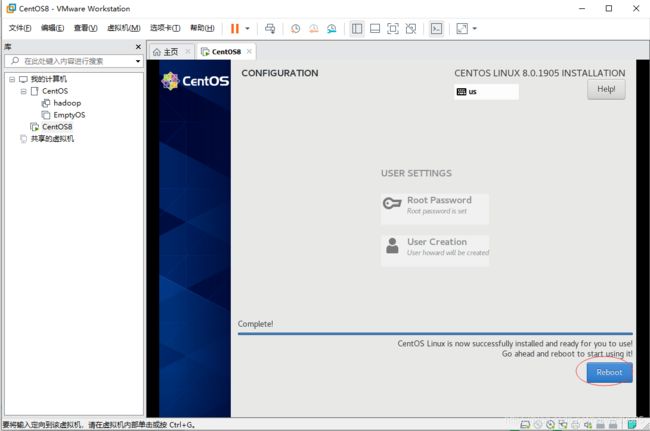The image size is (650, 431).
Task: Close the CentOS8 tab
Action: [x=249, y=51]
